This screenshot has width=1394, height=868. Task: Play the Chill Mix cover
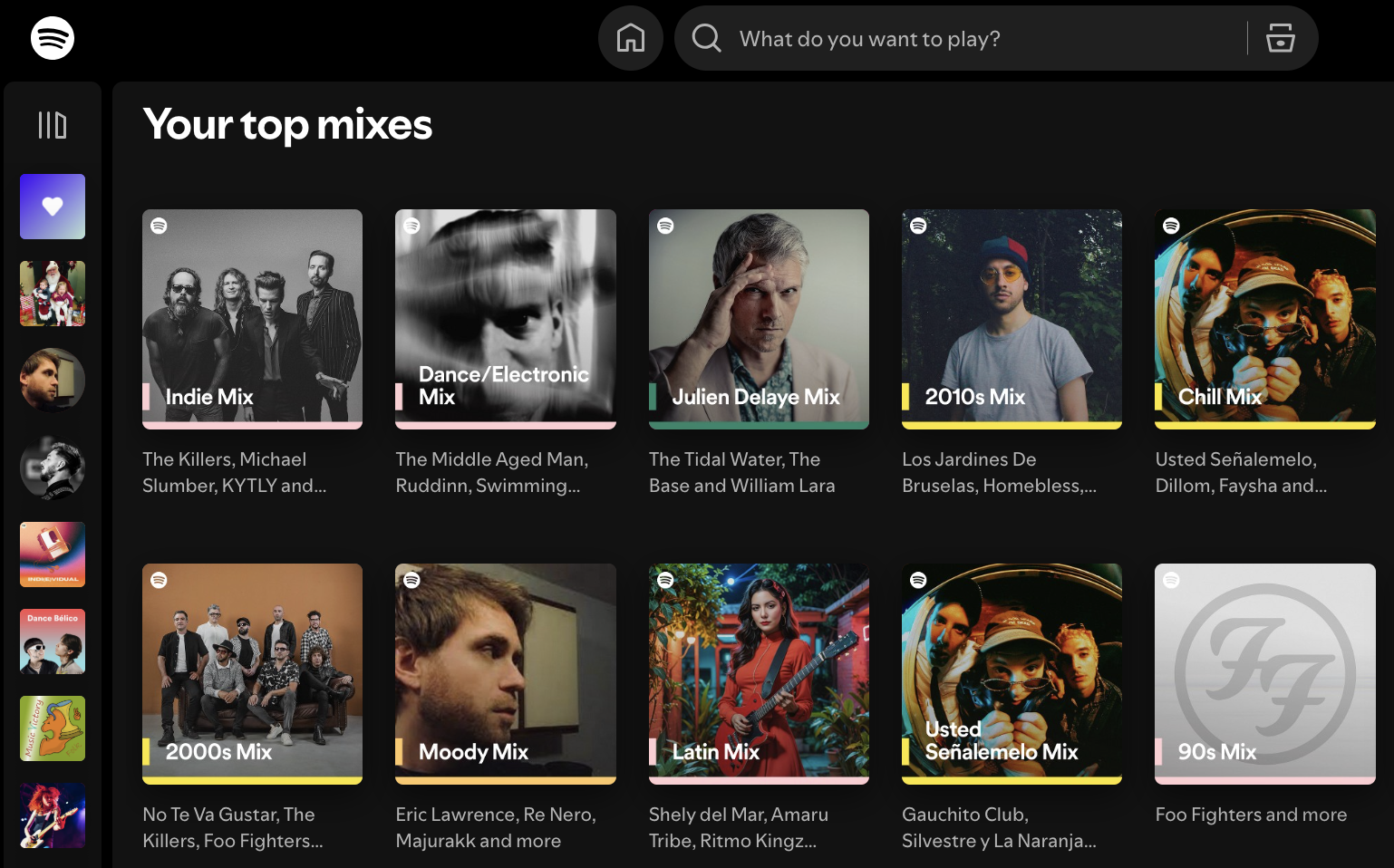1265,319
